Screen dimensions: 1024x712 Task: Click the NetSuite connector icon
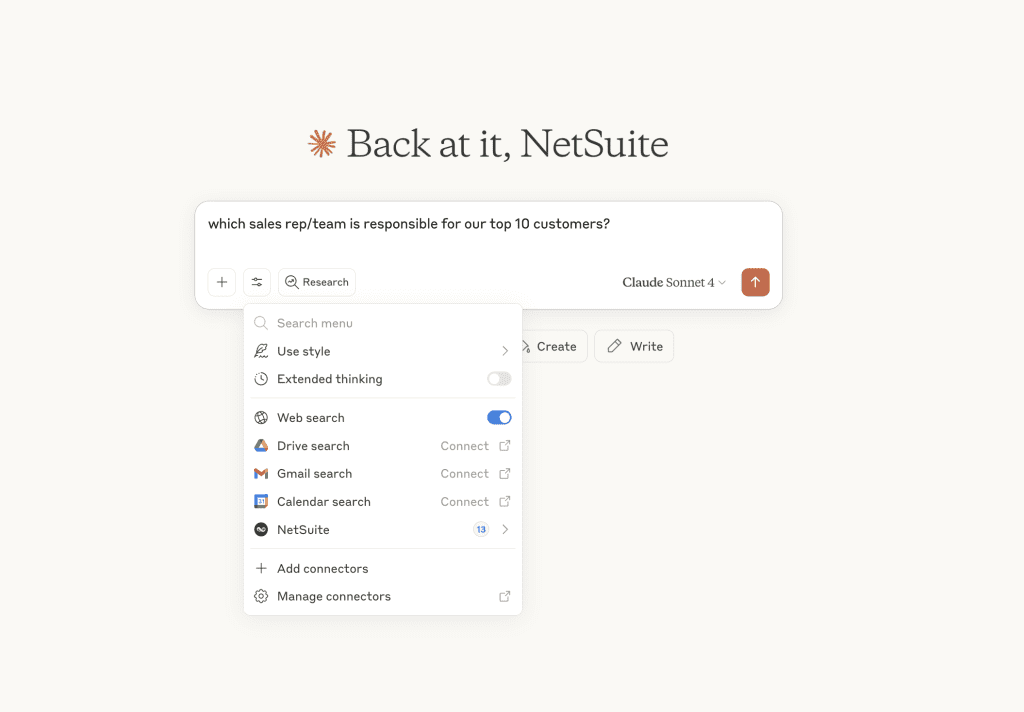point(262,529)
